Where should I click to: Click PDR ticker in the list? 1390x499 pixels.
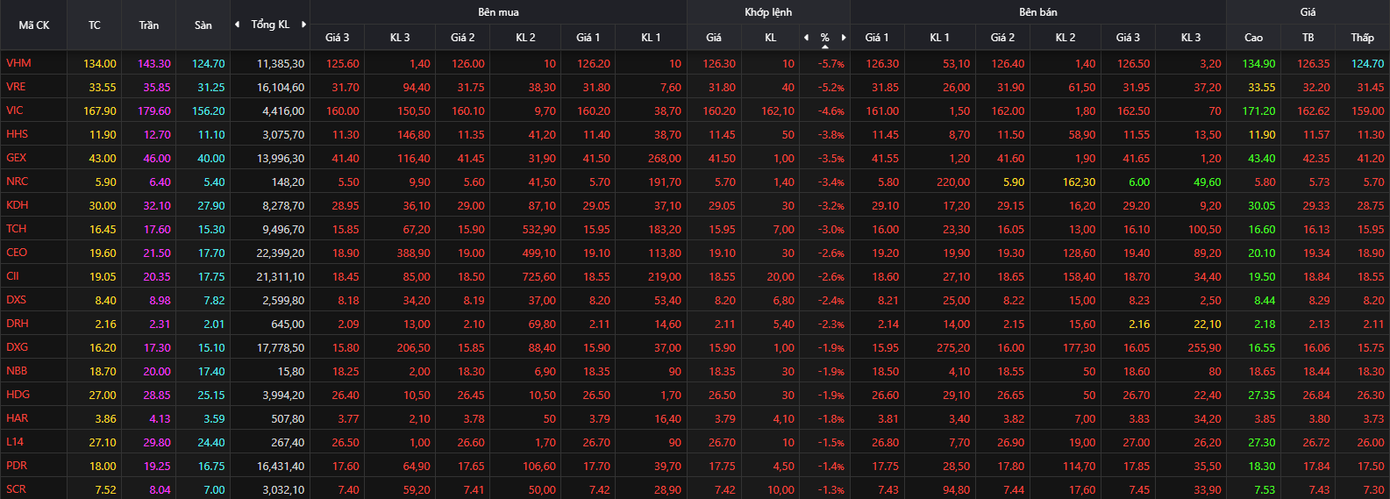pos(16,465)
